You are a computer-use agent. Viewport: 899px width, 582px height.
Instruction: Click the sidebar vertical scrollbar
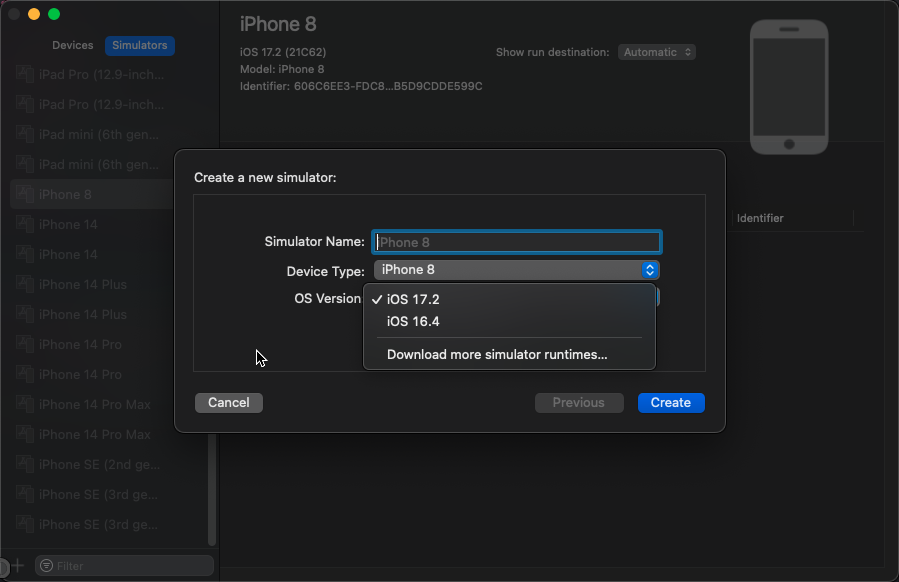point(212,490)
